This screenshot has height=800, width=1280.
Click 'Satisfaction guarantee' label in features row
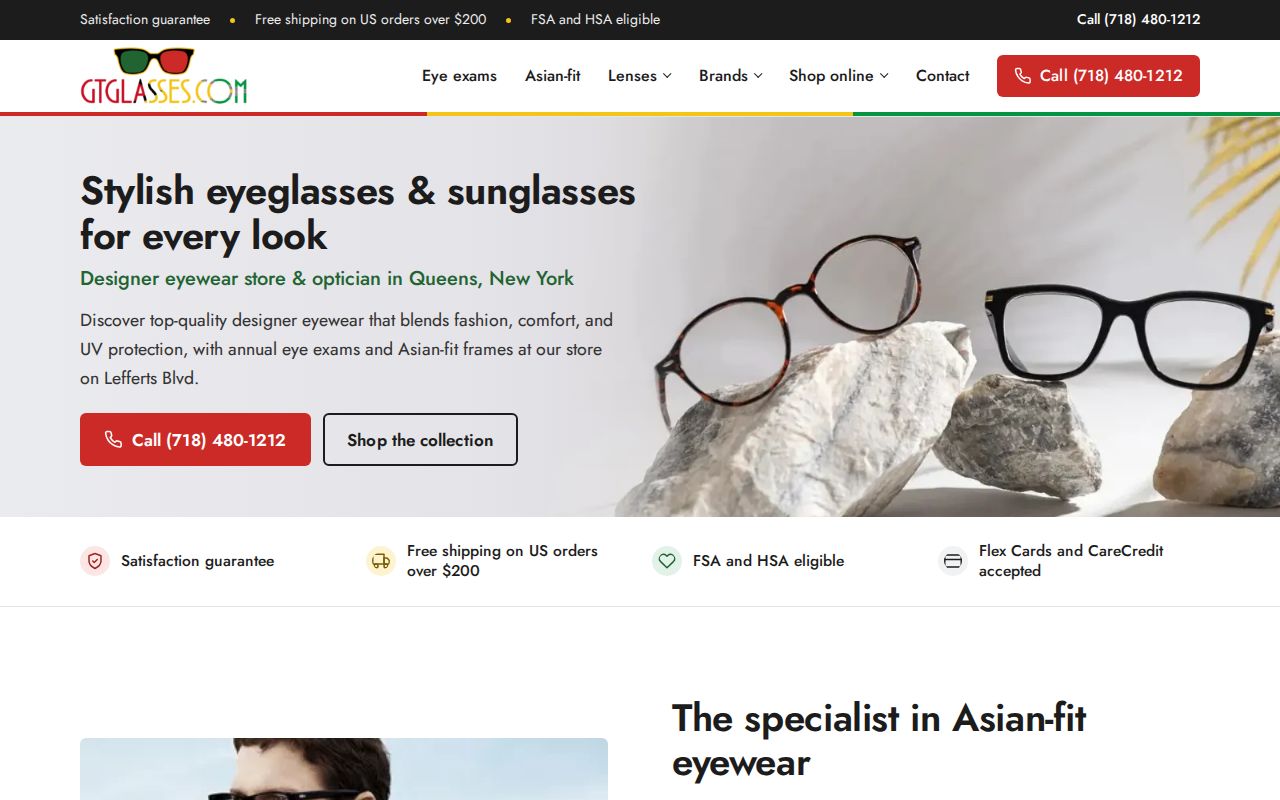click(197, 561)
